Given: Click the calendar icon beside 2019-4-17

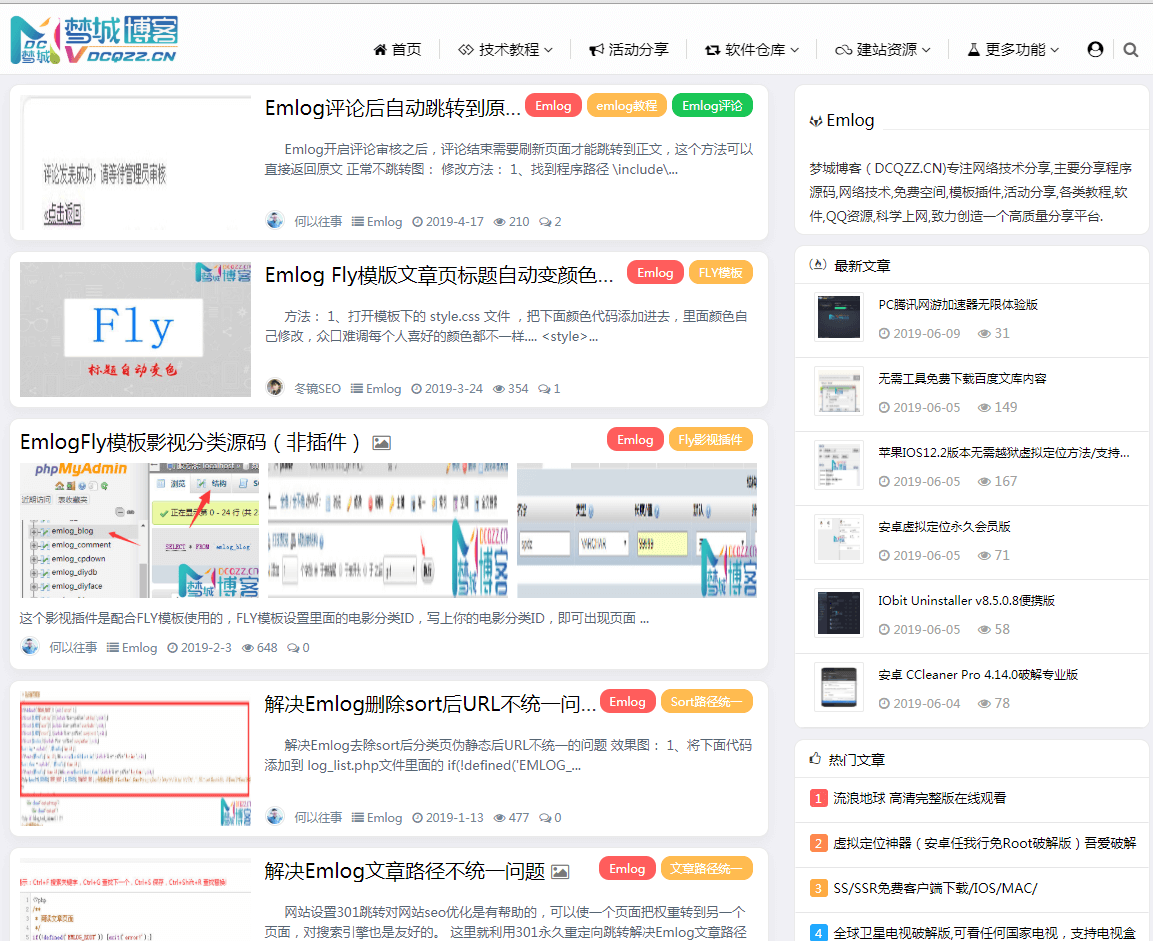Looking at the screenshot, I should tap(419, 221).
